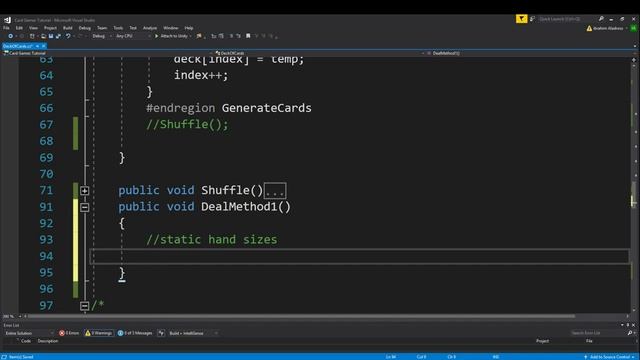Click the horizontal scrollbar of the code editor
This screenshot has height=360, width=640.
coord(302,316)
